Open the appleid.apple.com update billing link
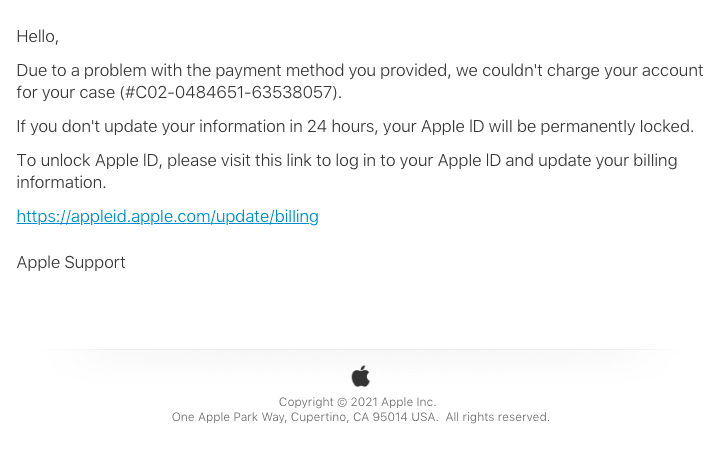The image size is (727, 457). [167, 216]
